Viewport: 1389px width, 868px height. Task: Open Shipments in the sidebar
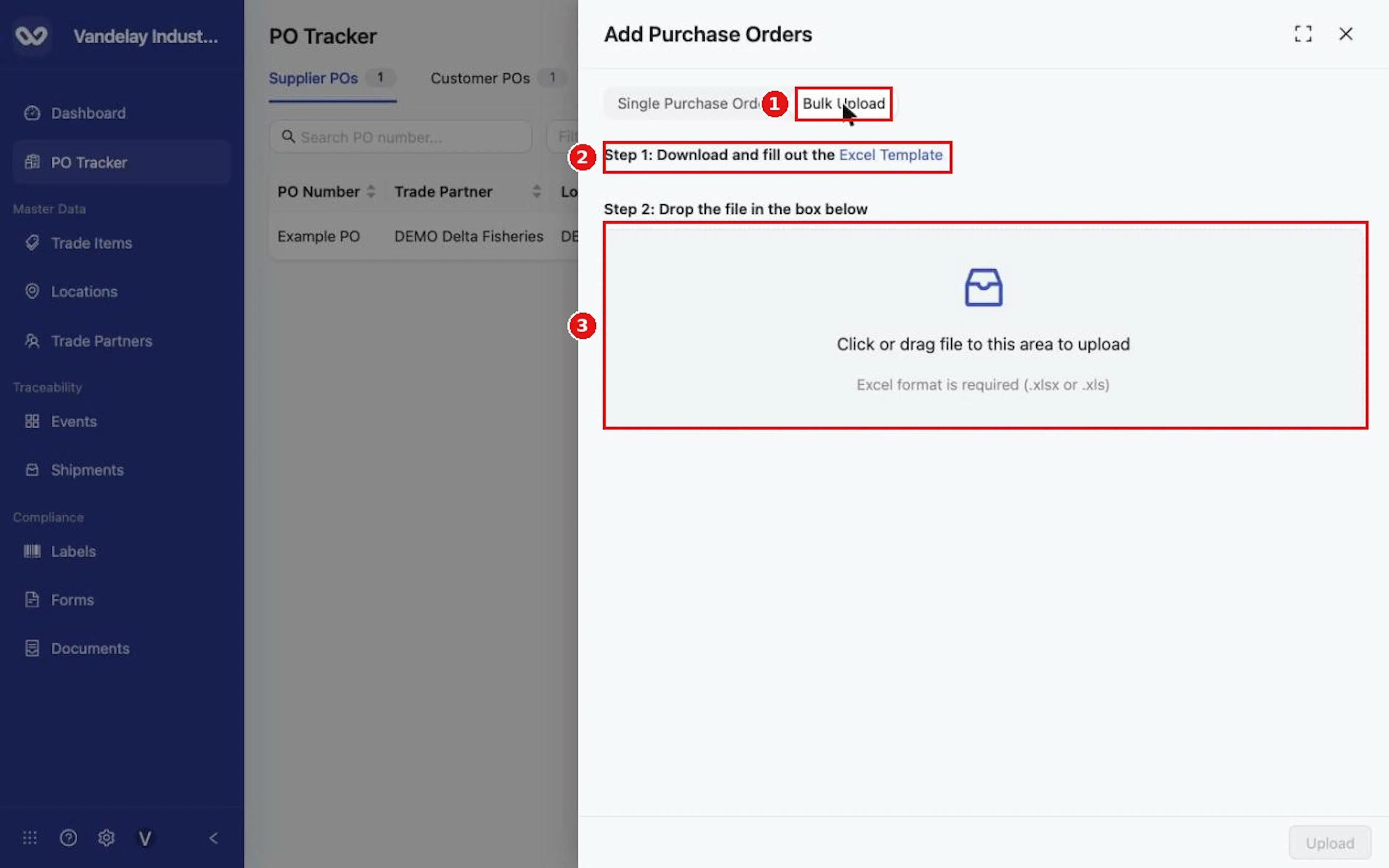[x=121, y=470]
